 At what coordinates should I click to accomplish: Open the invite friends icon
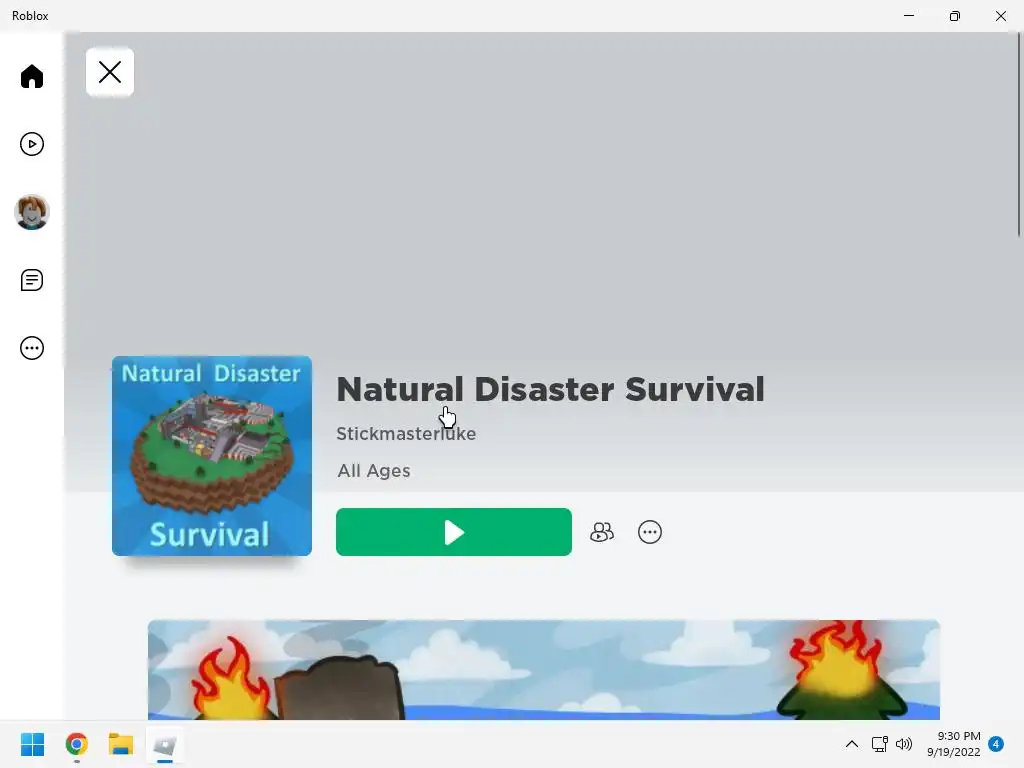(601, 532)
